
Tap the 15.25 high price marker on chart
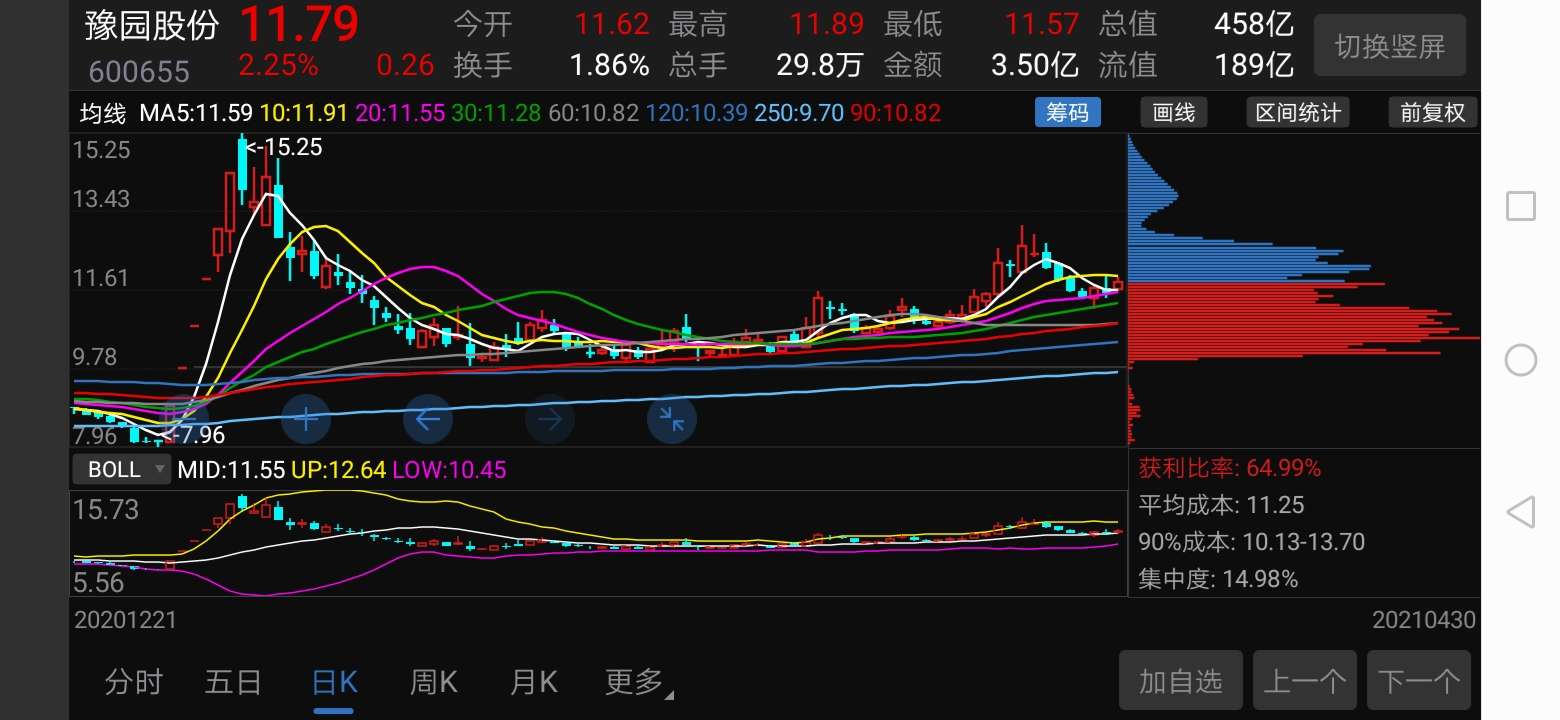(285, 147)
